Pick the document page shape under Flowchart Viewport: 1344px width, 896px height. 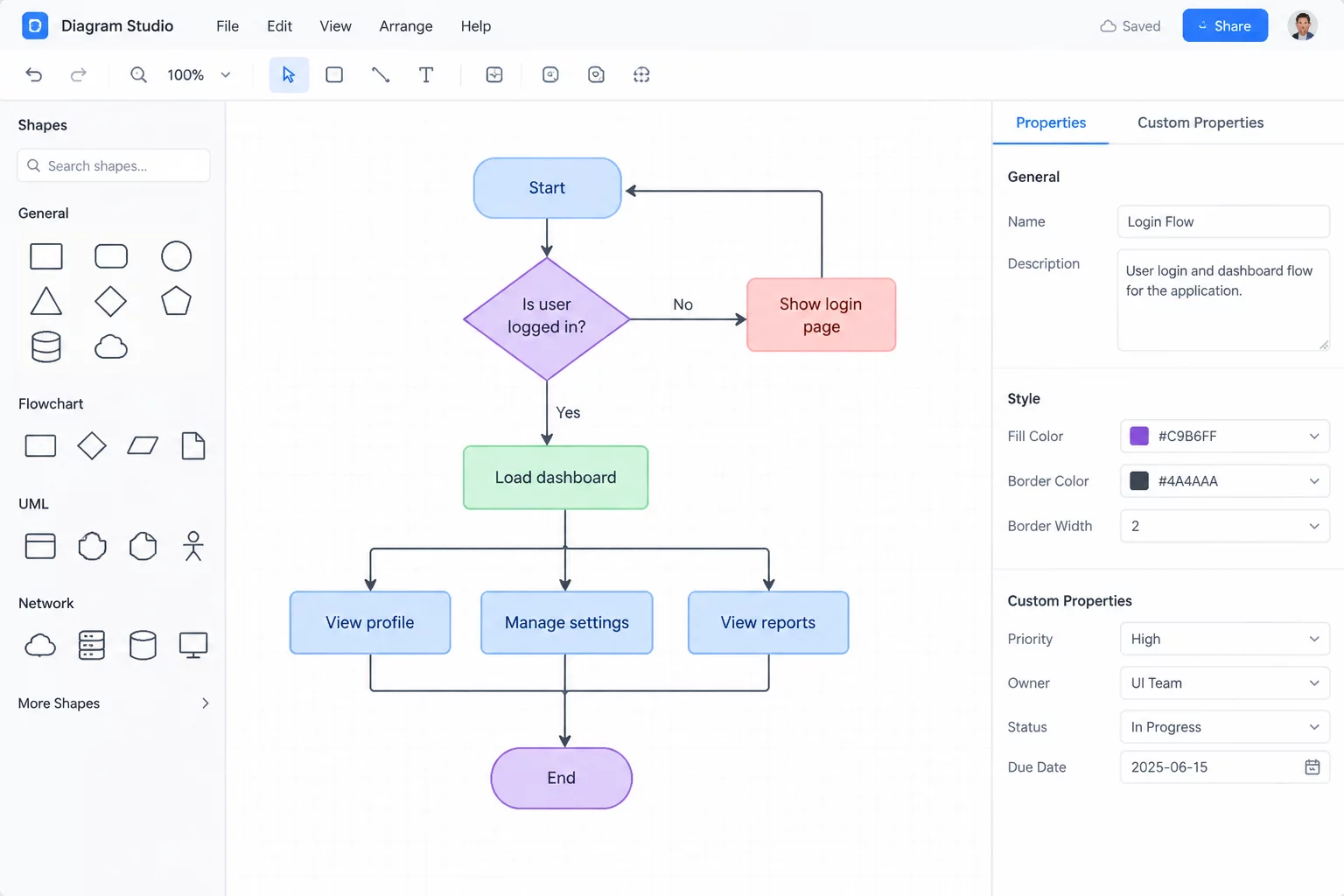click(193, 446)
